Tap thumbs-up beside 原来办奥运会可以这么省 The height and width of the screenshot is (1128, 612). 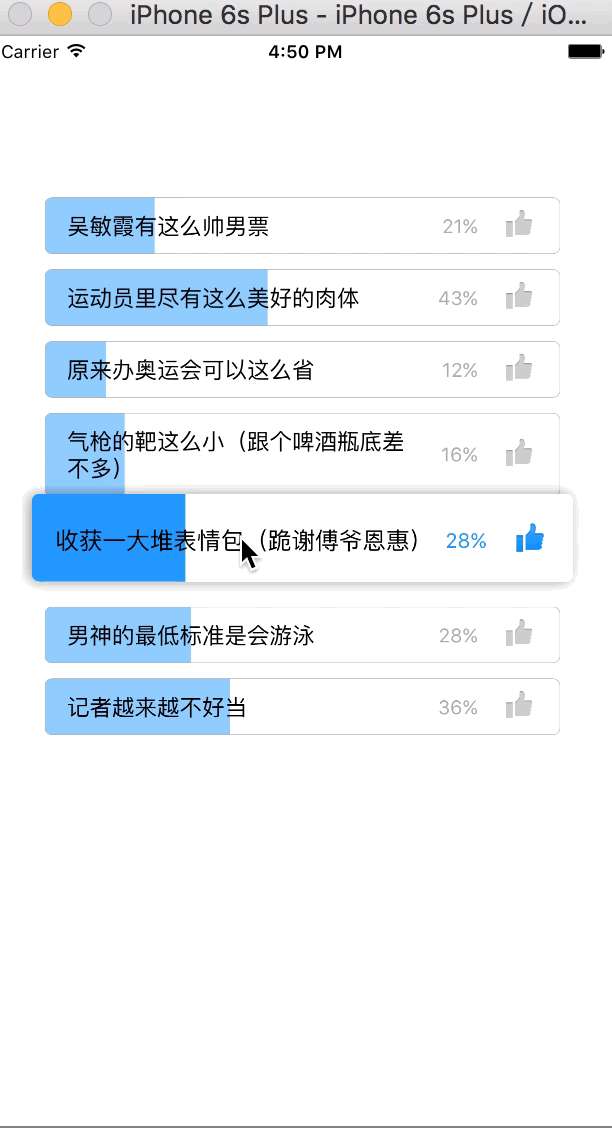point(519,369)
